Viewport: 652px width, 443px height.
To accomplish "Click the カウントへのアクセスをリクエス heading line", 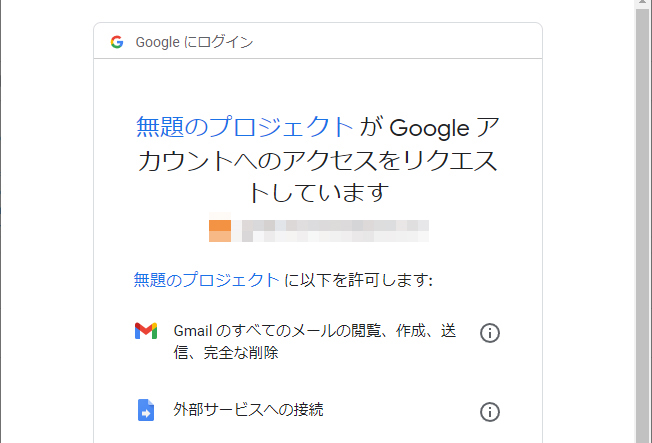I will (x=318, y=160).
